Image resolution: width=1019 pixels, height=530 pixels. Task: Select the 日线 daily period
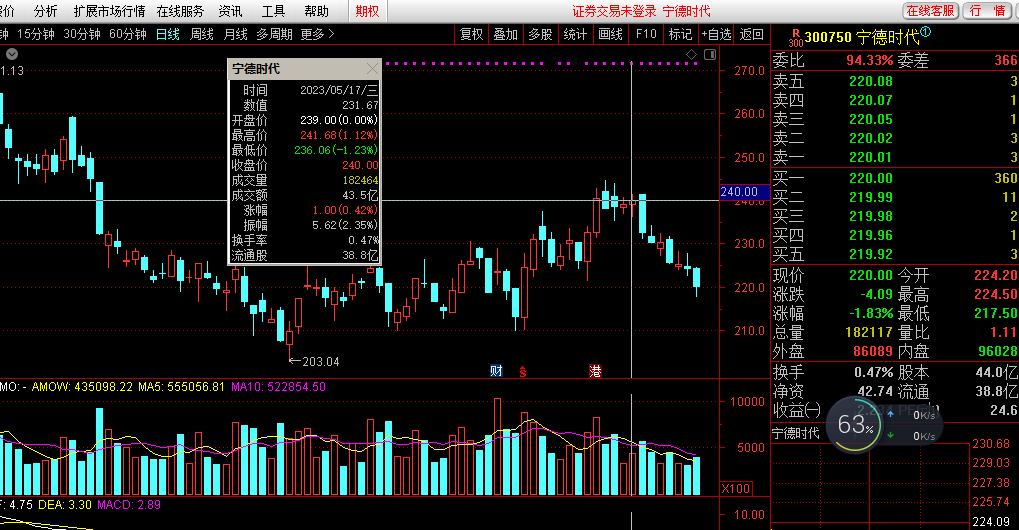pyautogui.click(x=168, y=34)
